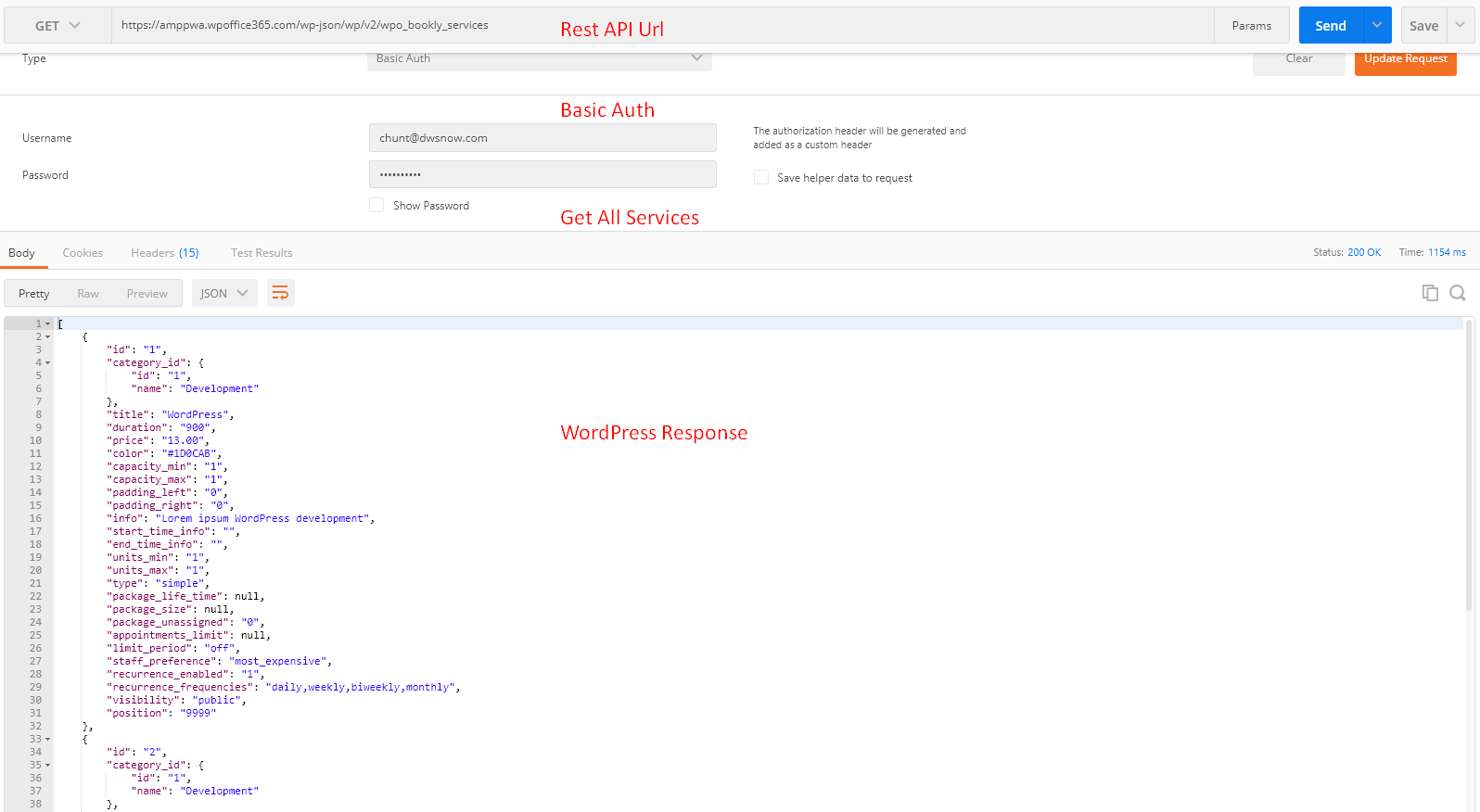Click the "duration": "900" line
The width and height of the screenshot is (1480, 812).
(x=161, y=427)
